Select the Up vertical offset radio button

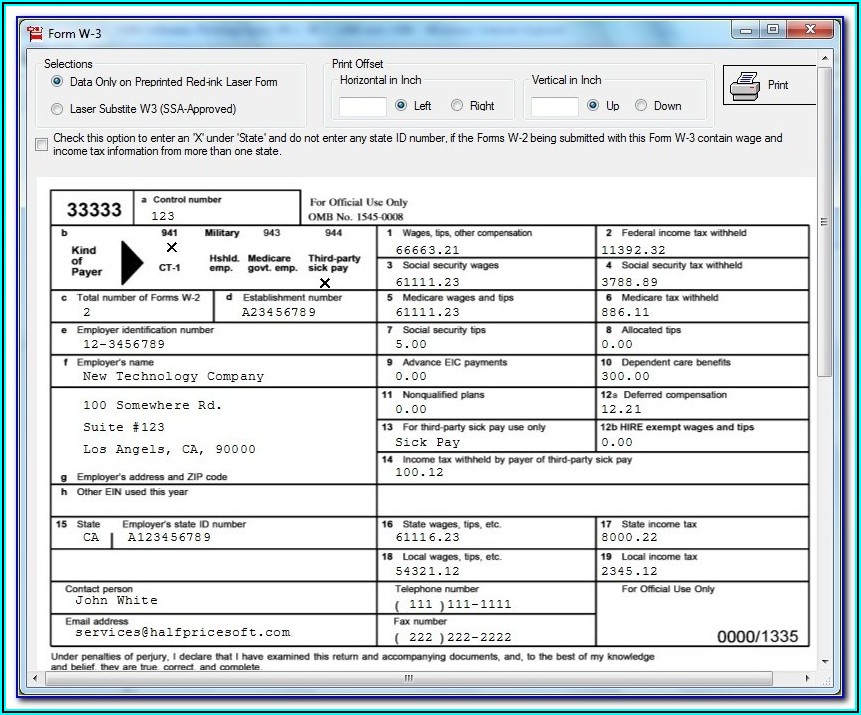tap(593, 106)
